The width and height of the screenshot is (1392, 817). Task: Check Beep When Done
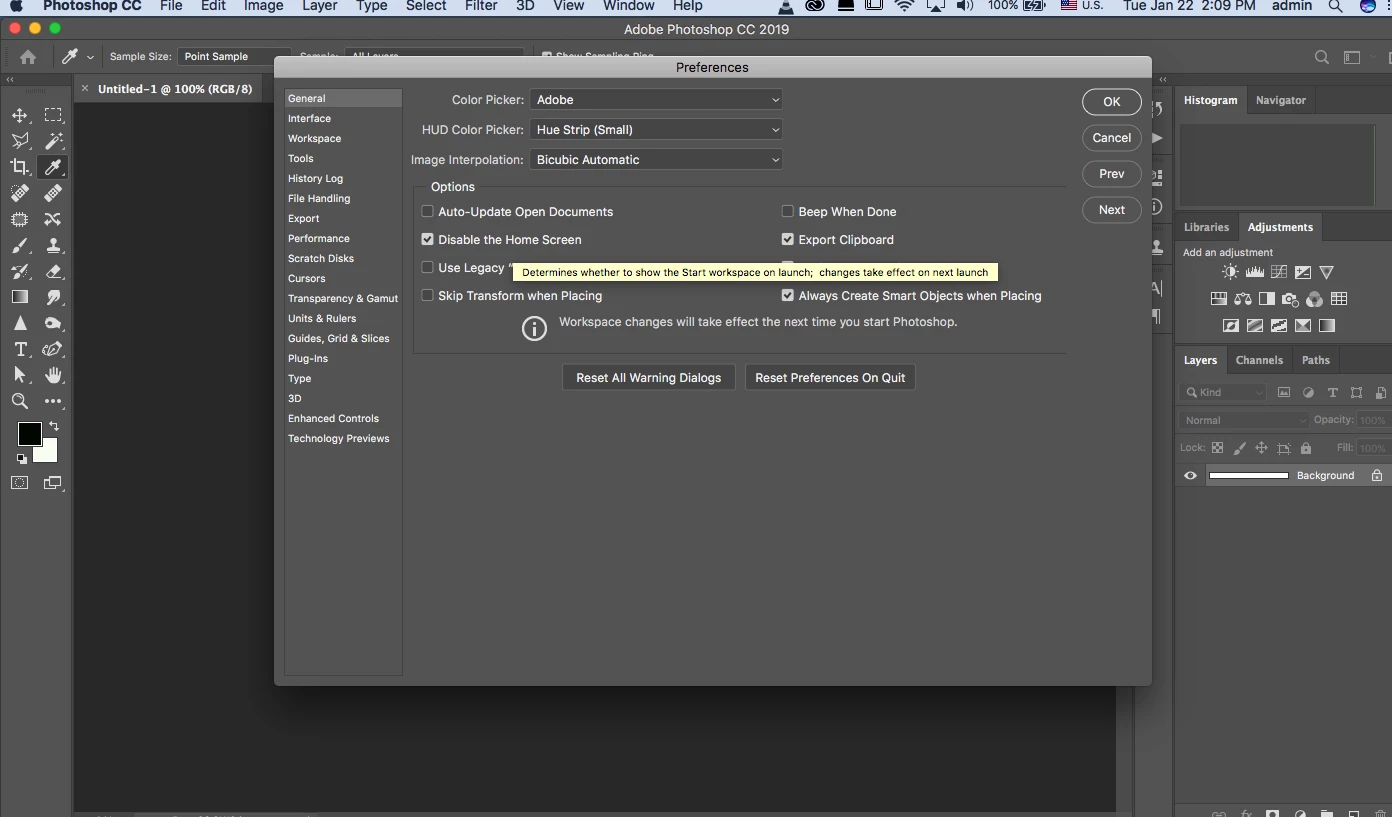coord(787,211)
